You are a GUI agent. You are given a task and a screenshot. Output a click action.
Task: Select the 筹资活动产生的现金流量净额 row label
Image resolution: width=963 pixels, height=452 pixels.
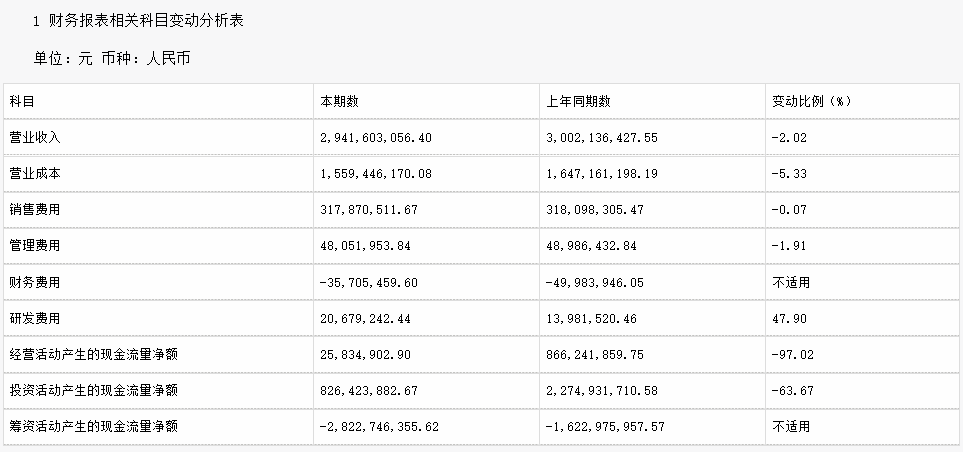pyautogui.click(x=94, y=426)
